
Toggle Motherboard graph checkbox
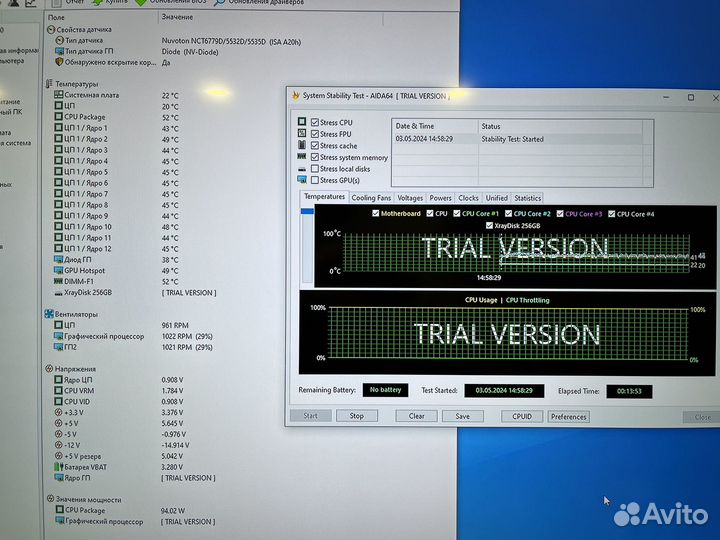(376, 214)
